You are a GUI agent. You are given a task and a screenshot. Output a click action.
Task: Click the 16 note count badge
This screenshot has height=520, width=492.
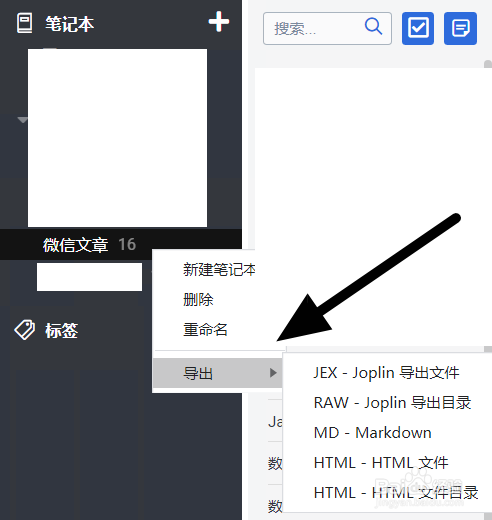pos(127,244)
